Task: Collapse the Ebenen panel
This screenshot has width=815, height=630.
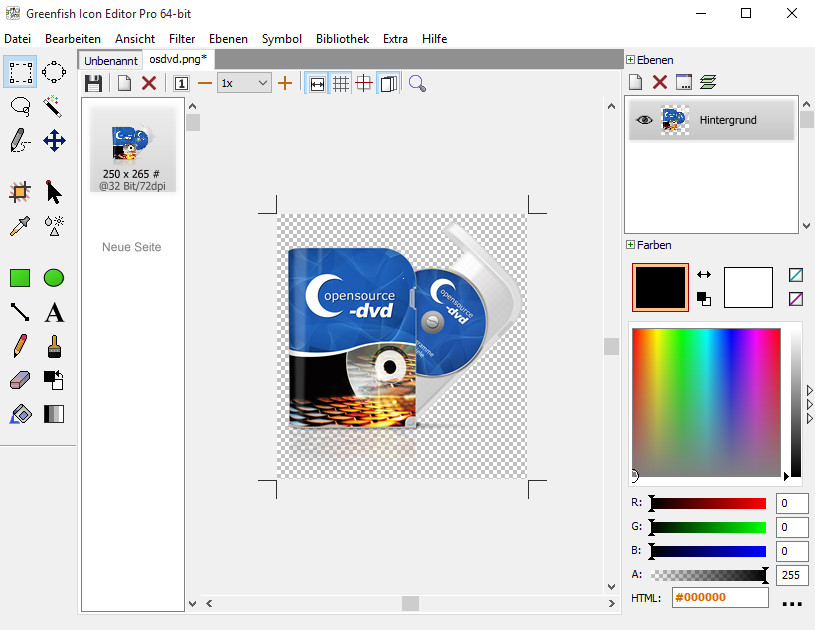Action: coord(631,59)
